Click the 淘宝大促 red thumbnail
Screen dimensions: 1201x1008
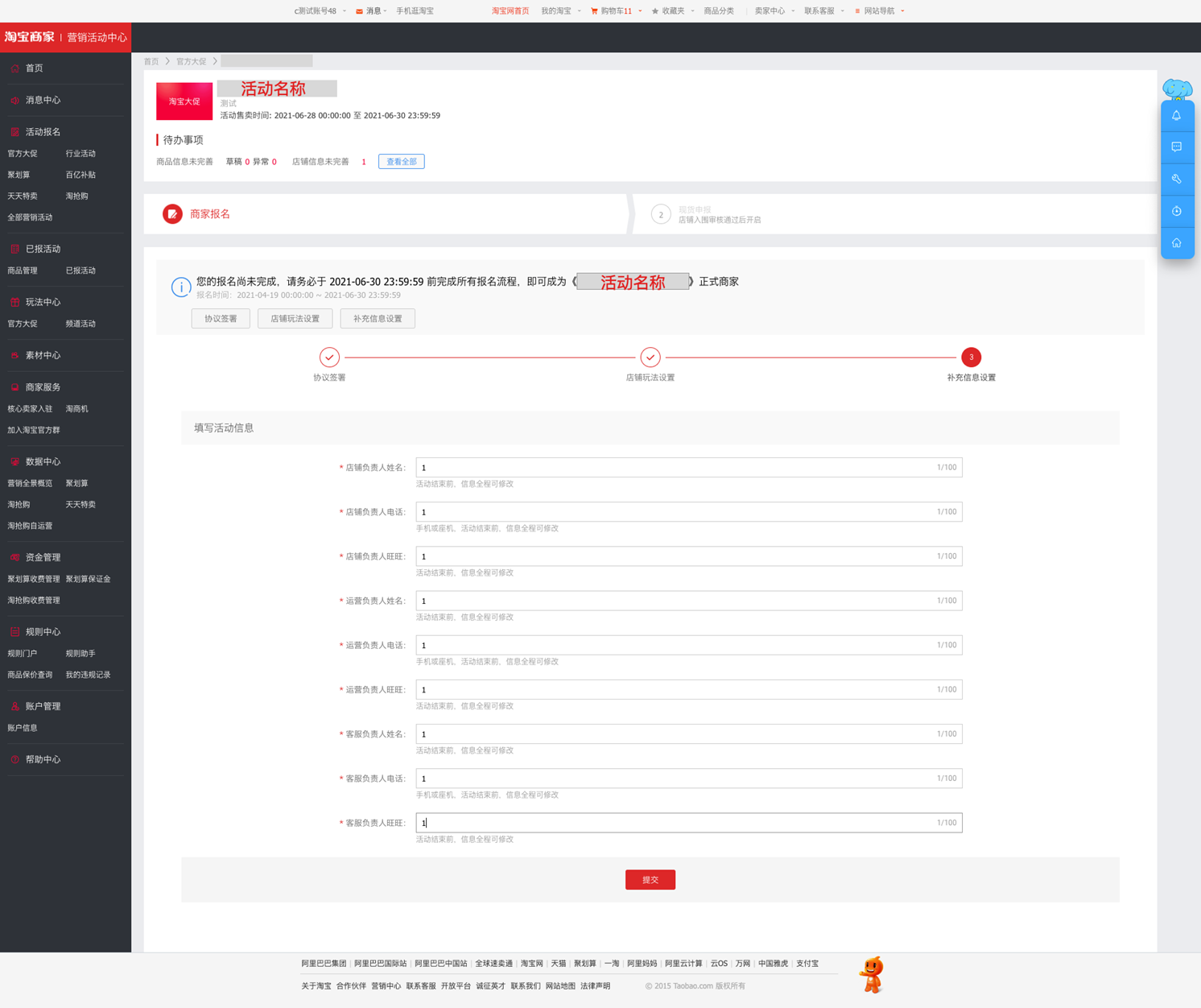click(184, 101)
